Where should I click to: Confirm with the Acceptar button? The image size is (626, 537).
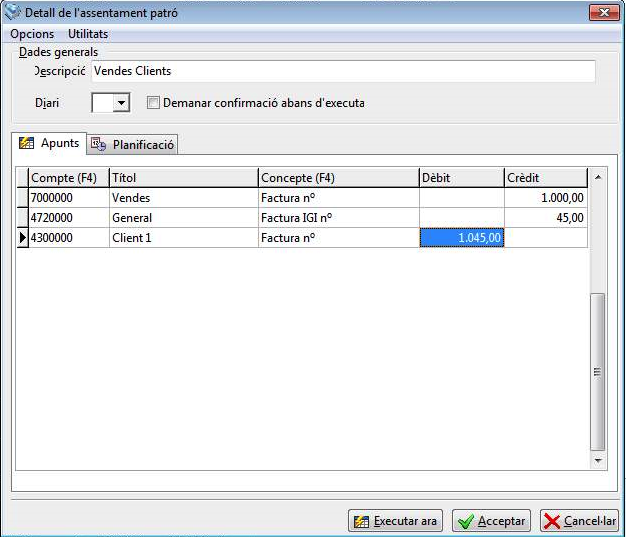[491, 521]
